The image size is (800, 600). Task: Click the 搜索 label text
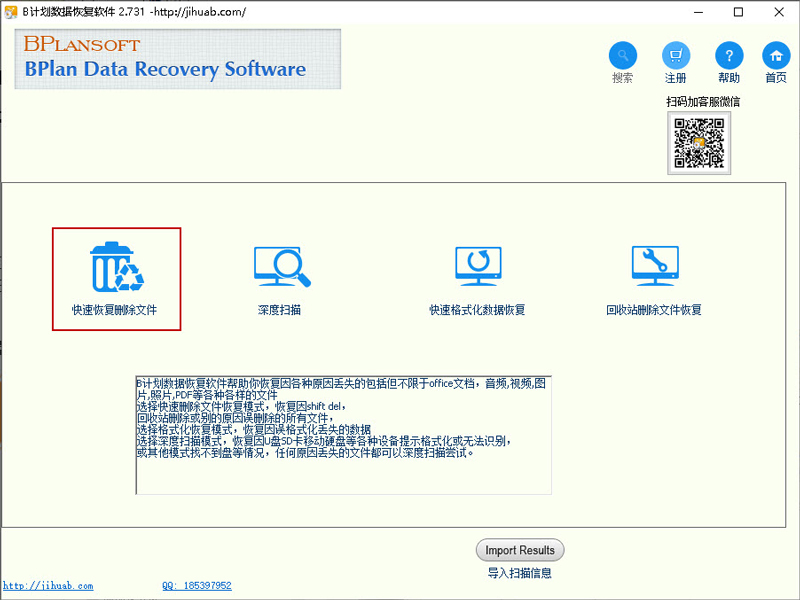pos(622,78)
